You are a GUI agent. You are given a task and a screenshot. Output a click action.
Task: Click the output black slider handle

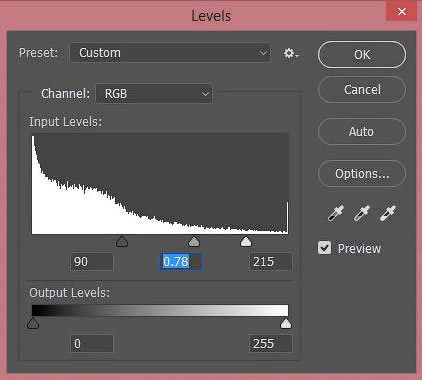click(33, 323)
